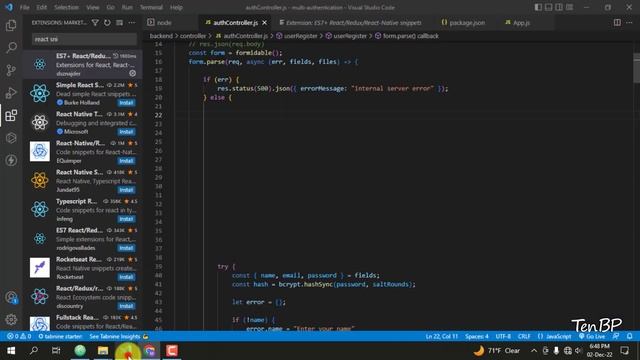Image resolution: width=640 pixels, height=360 pixels.
Task: Open the Help menu
Action: tap(176, 7)
